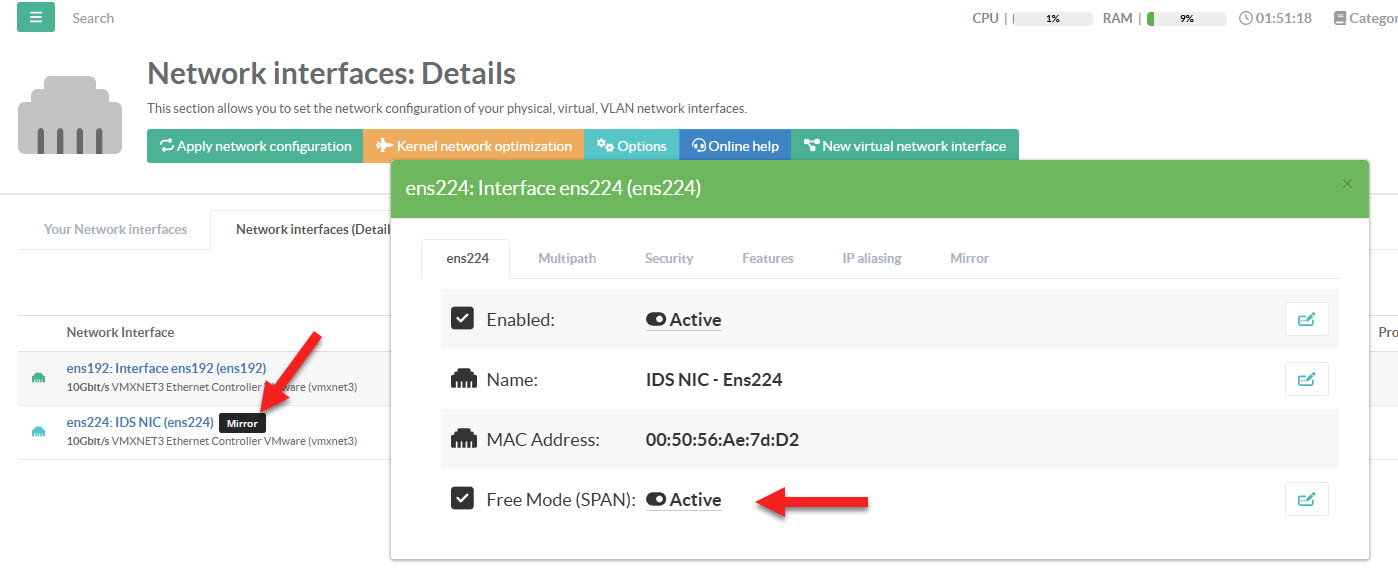
Task: Open the Security tab
Action: tap(669, 258)
